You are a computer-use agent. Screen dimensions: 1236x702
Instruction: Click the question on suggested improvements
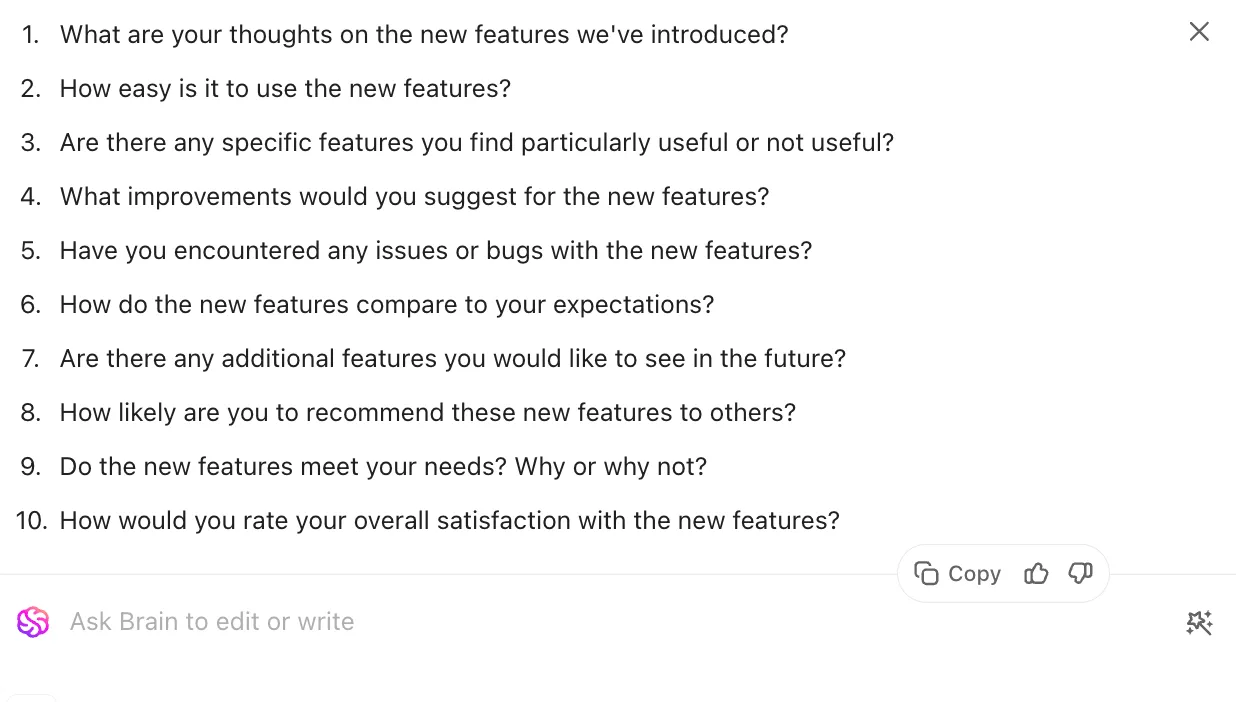tap(414, 196)
